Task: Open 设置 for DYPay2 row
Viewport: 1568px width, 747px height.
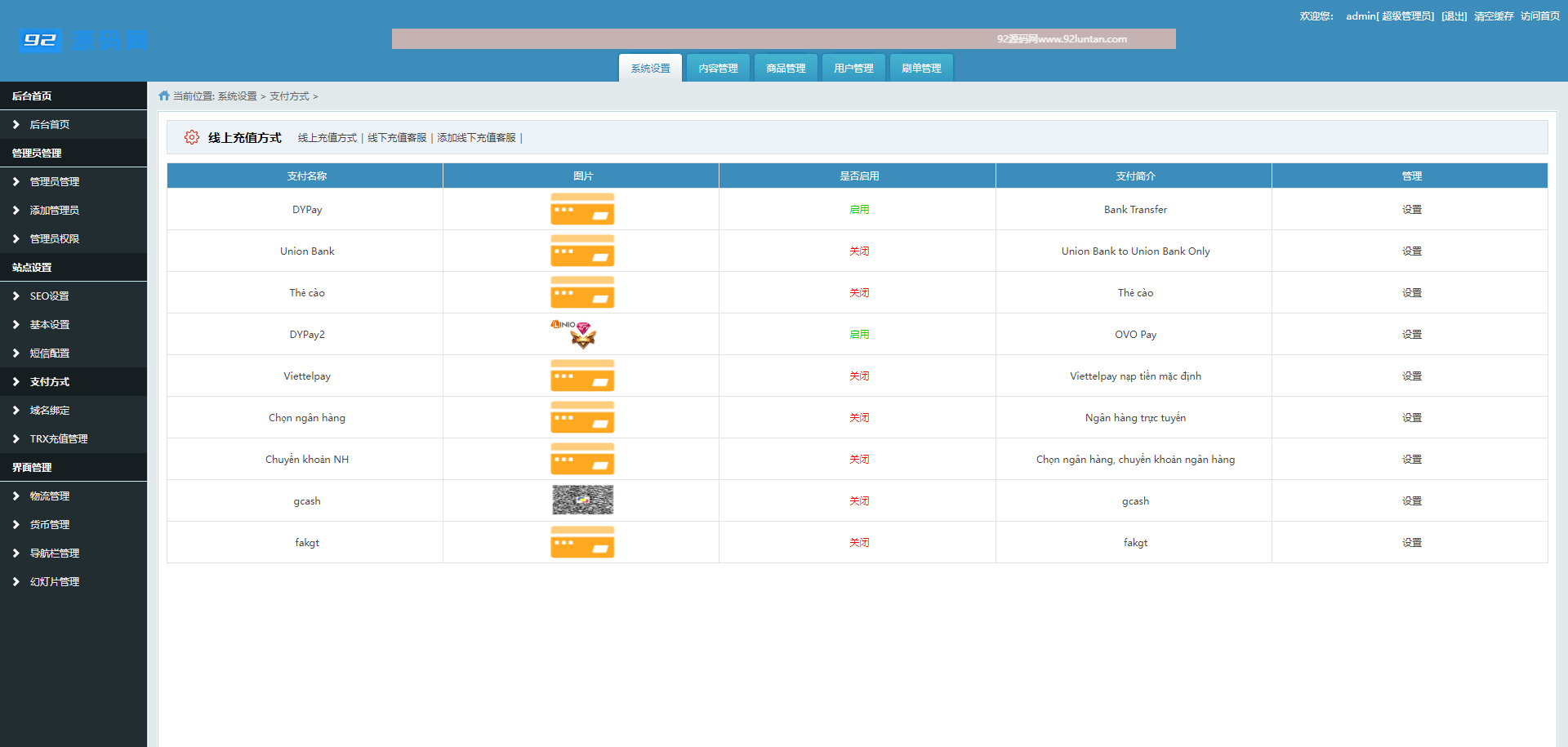Action: pyautogui.click(x=1411, y=334)
